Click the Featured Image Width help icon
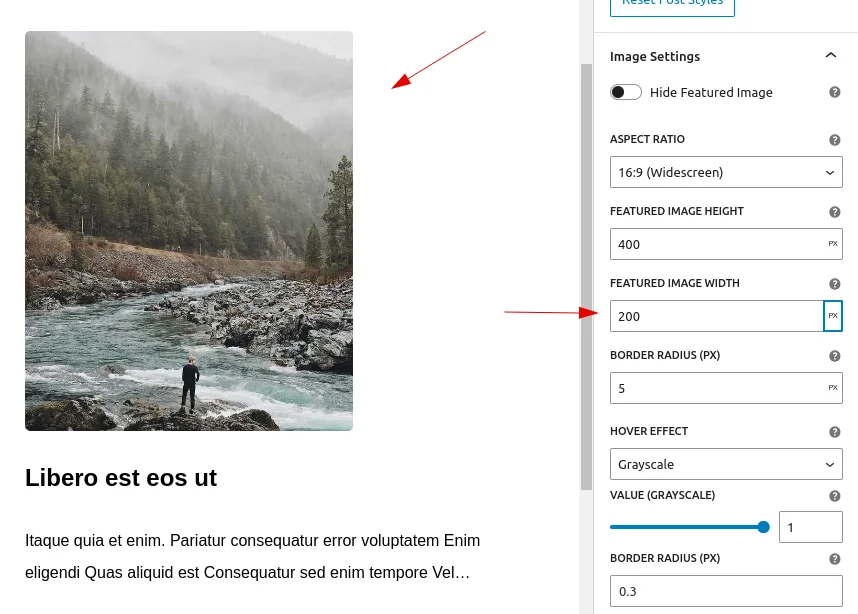This screenshot has width=858, height=614. [x=834, y=284]
